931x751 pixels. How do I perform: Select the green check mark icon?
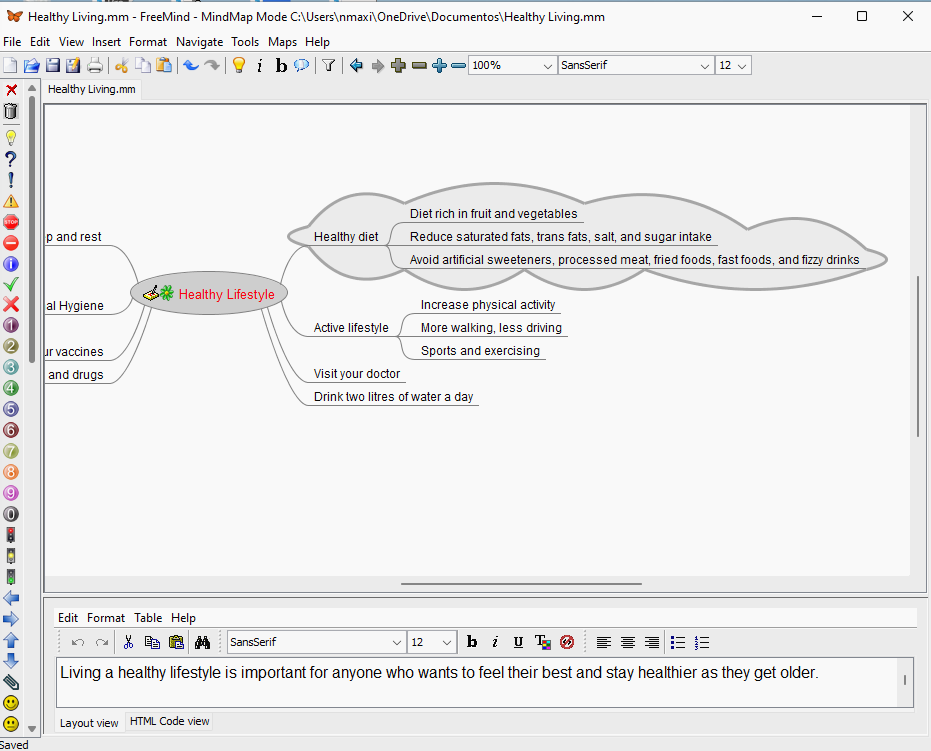point(11,284)
